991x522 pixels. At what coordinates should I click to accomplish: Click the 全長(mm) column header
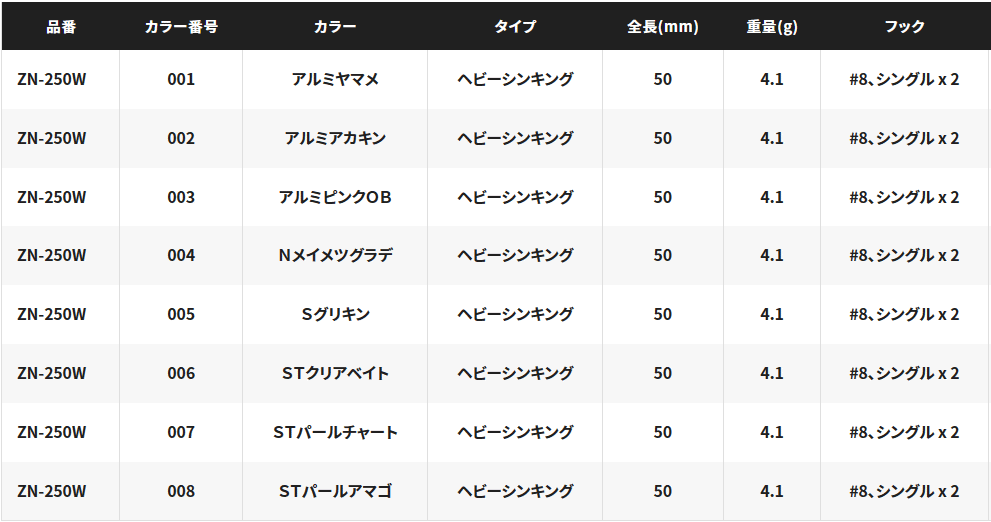click(662, 27)
